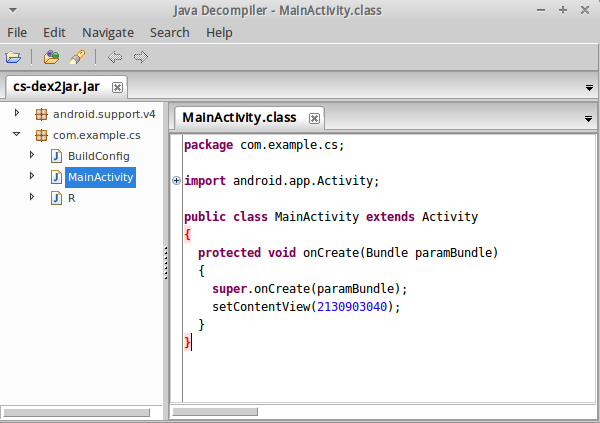Click the Open Type toolbar icon
The width and height of the screenshot is (600, 423).
pos(51,57)
